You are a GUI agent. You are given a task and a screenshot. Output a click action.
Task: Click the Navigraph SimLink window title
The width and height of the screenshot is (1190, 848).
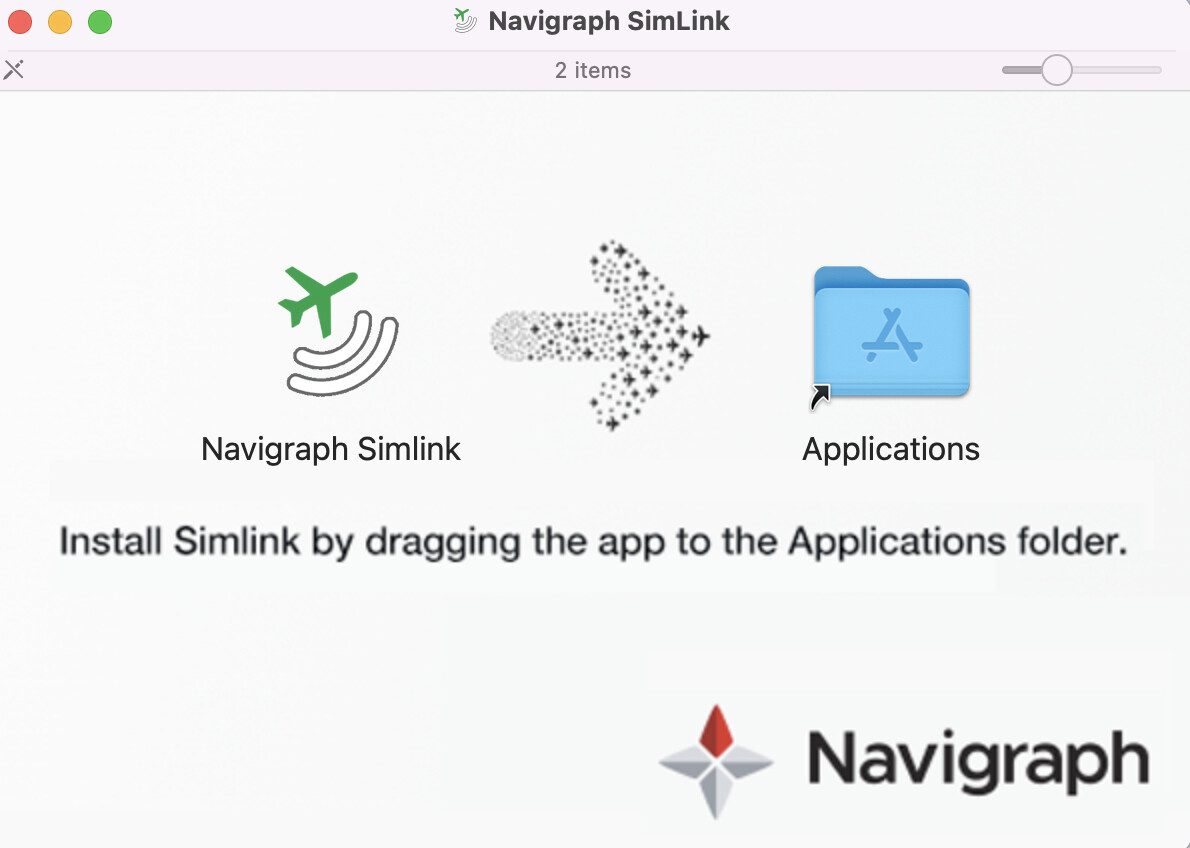607,20
